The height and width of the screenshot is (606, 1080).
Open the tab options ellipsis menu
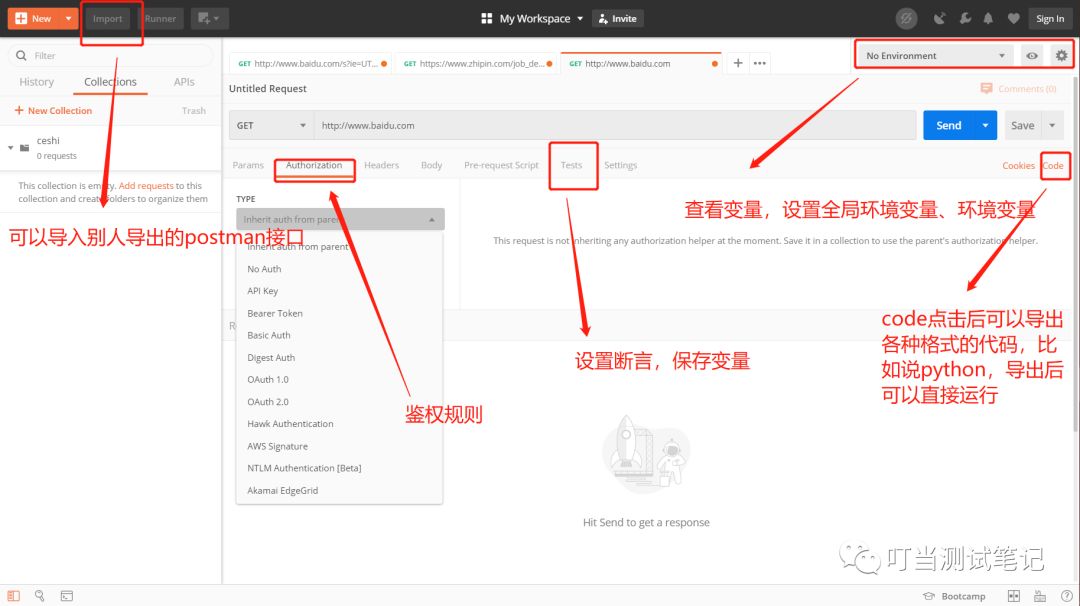(x=760, y=63)
